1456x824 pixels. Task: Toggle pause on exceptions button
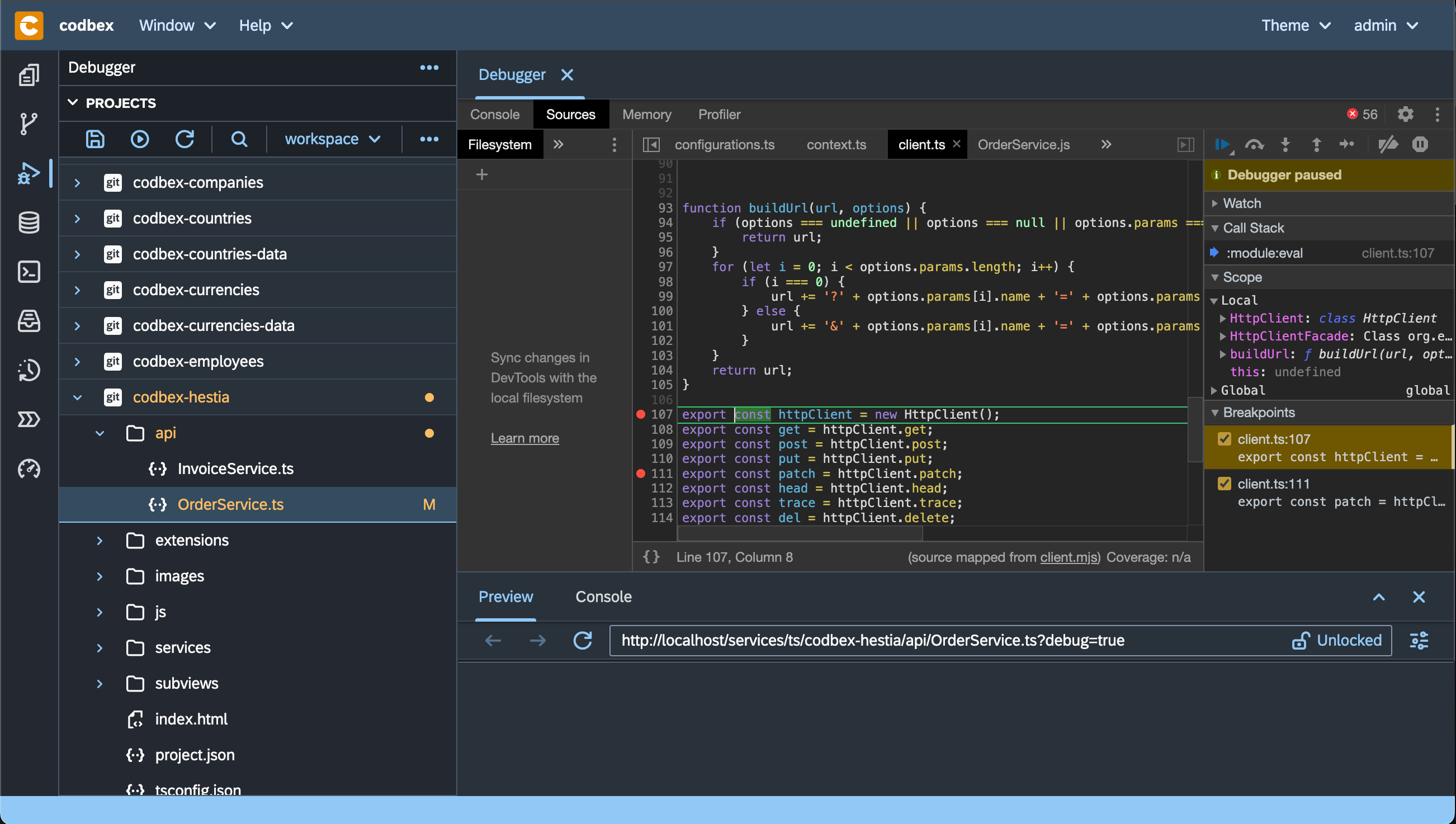coord(1420,145)
